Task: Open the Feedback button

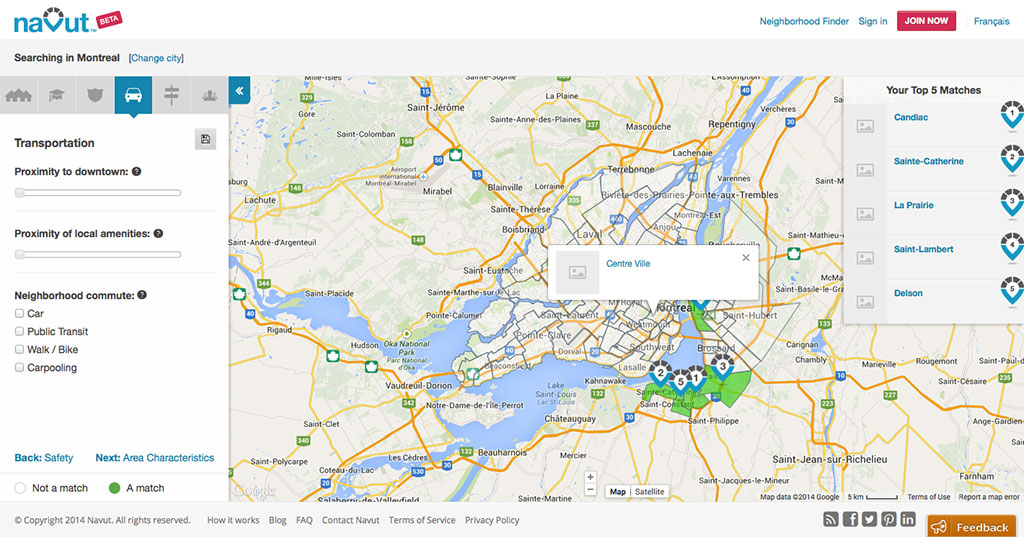Action: [x=972, y=526]
